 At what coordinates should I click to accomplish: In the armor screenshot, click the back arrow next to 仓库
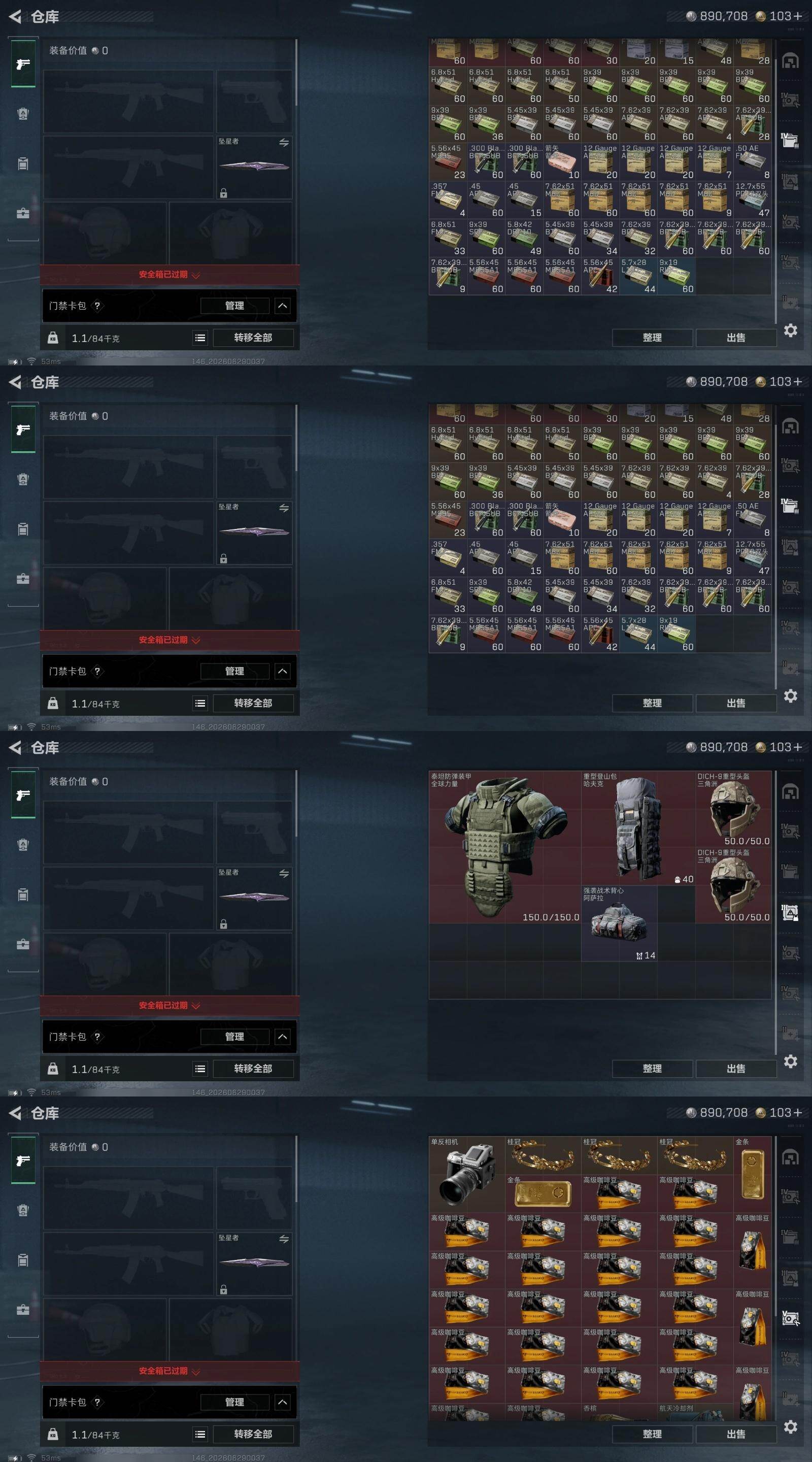coord(15,747)
